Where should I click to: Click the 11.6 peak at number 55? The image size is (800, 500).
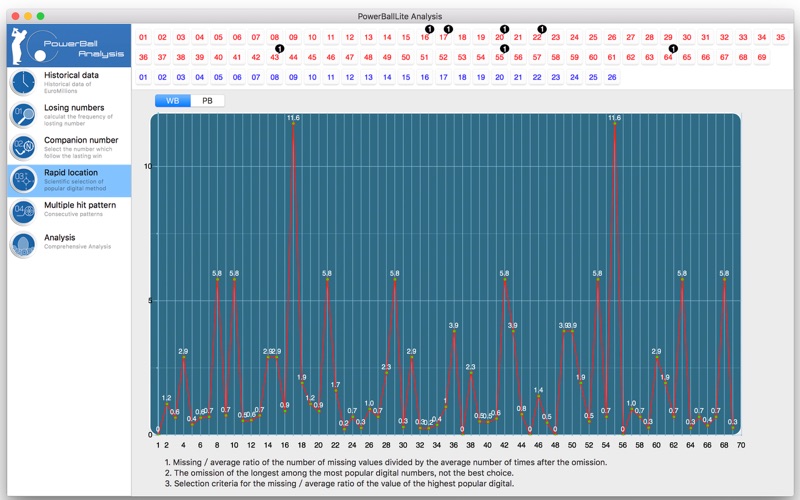[614, 123]
